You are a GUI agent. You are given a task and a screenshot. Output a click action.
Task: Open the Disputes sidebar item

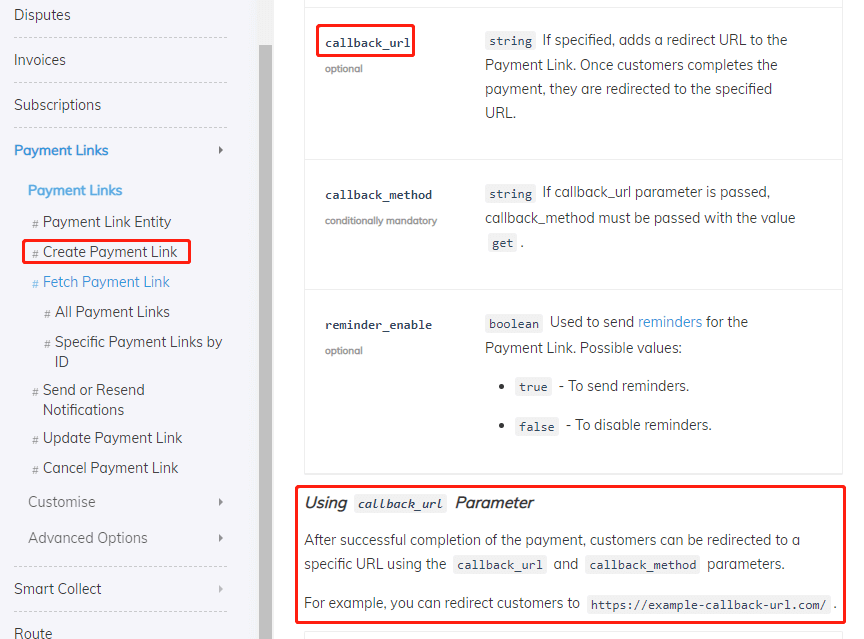click(x=42, y=15)
